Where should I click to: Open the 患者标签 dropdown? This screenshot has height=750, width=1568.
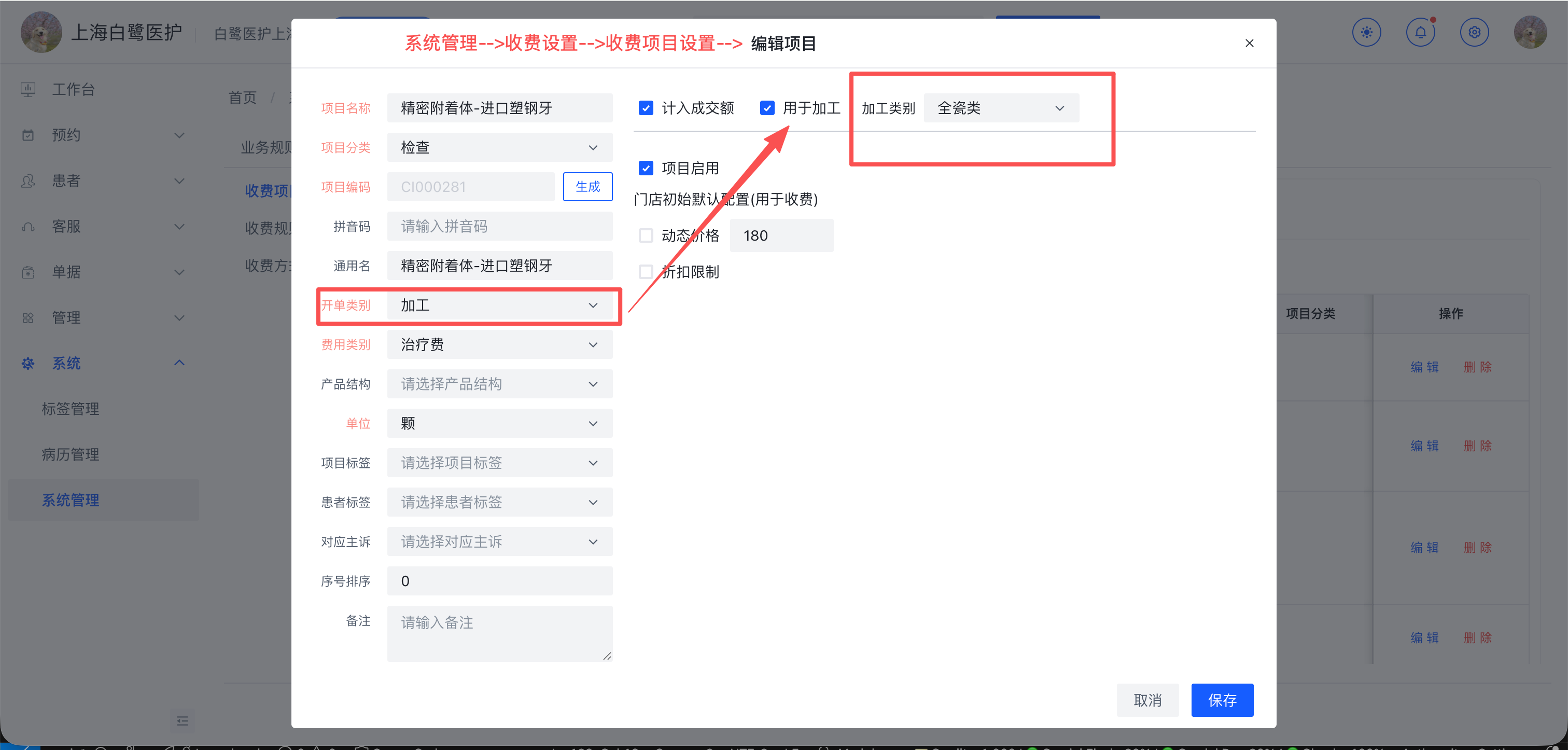pos(500,502)
